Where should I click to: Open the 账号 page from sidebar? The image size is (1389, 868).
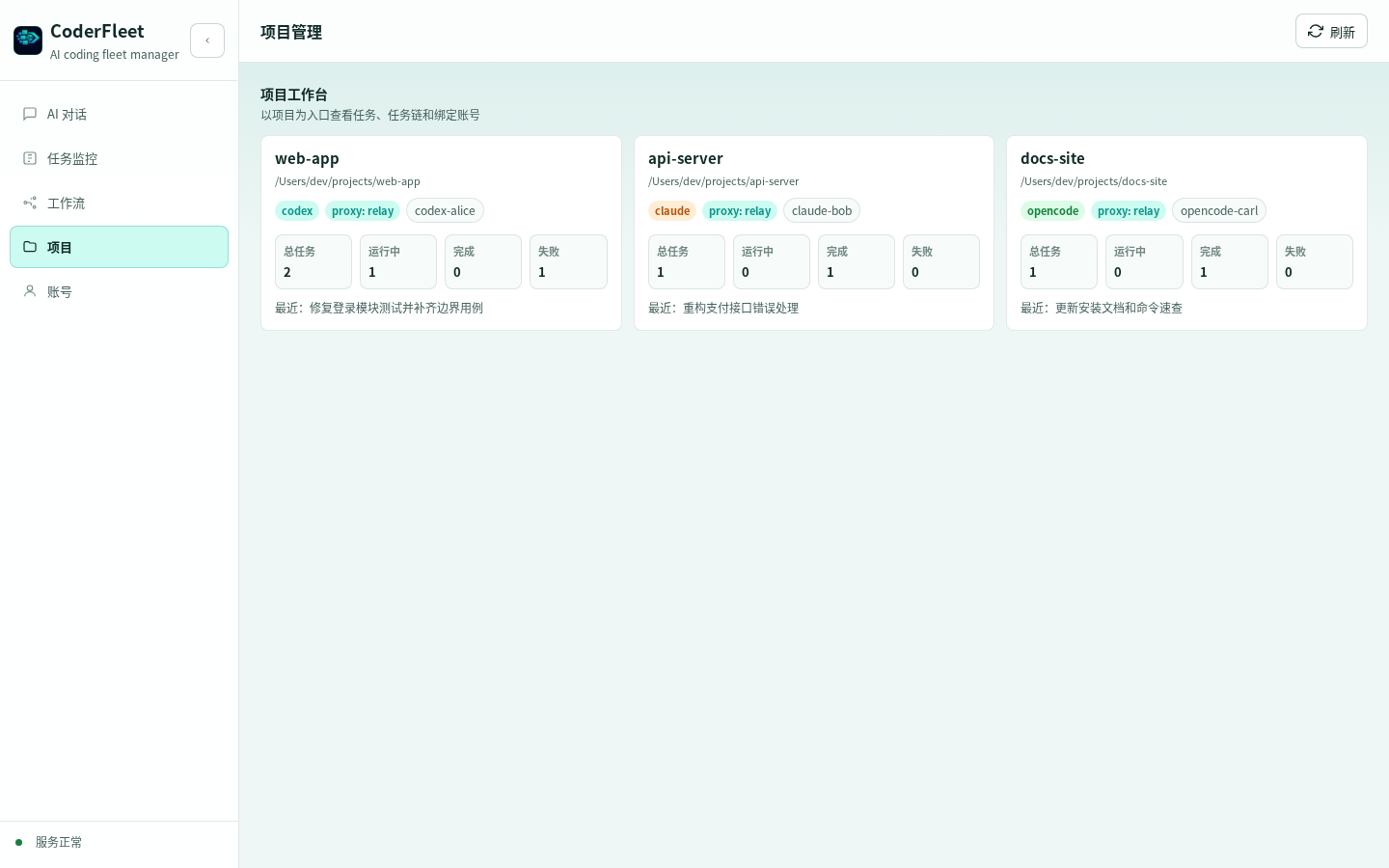[x=119, y=291]
